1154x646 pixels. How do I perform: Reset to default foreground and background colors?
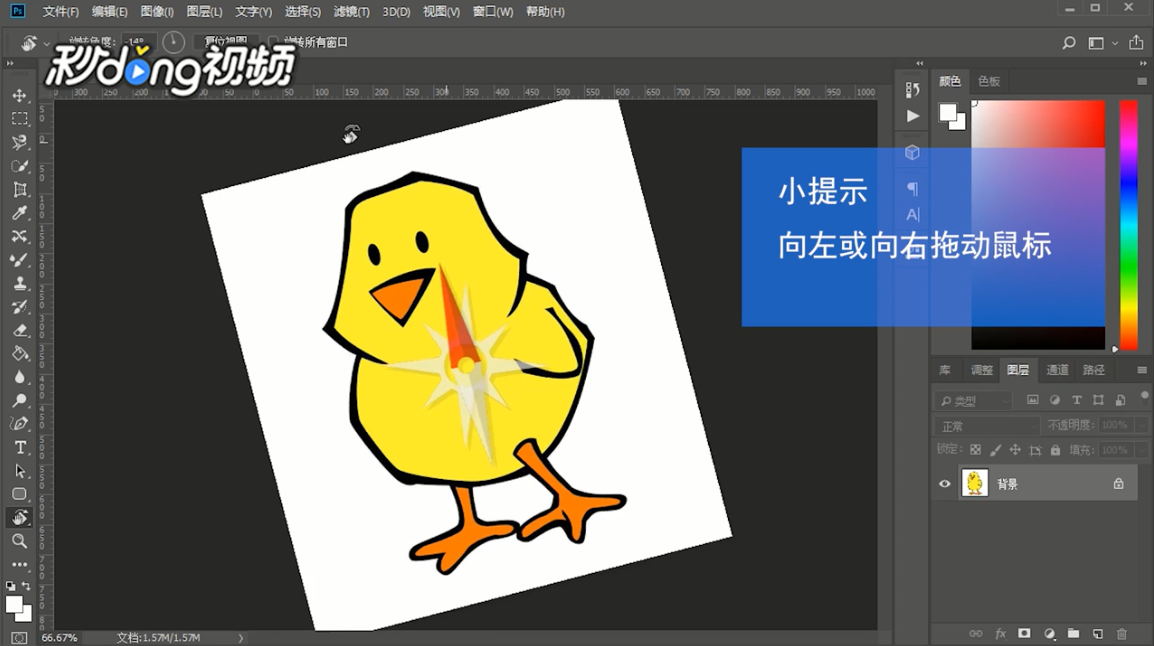point(10,586)
